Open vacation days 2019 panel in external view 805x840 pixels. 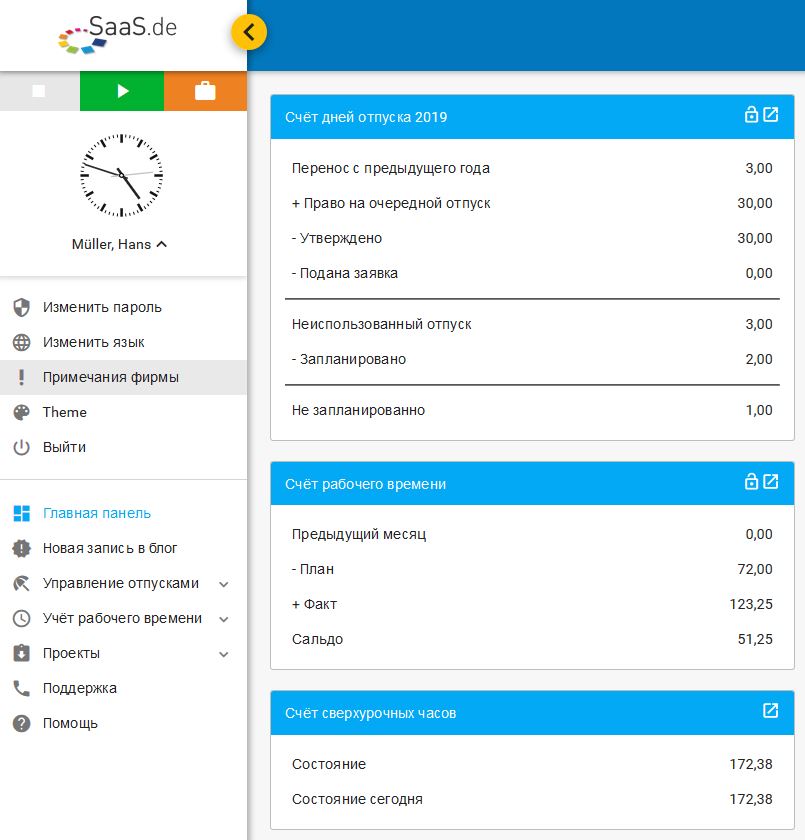point(771,115)
